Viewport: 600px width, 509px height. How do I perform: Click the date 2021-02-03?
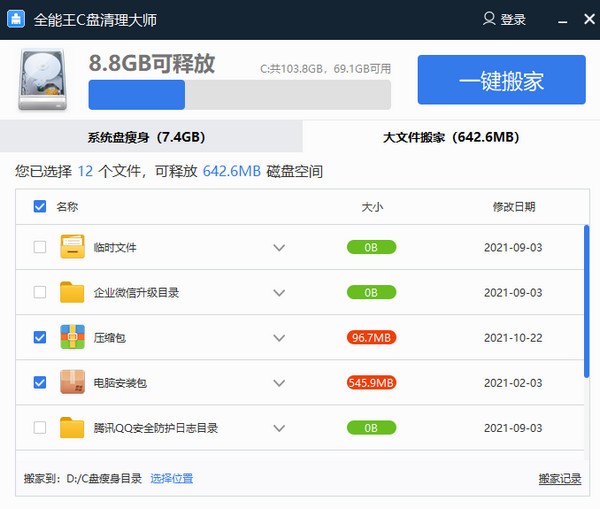513,383
